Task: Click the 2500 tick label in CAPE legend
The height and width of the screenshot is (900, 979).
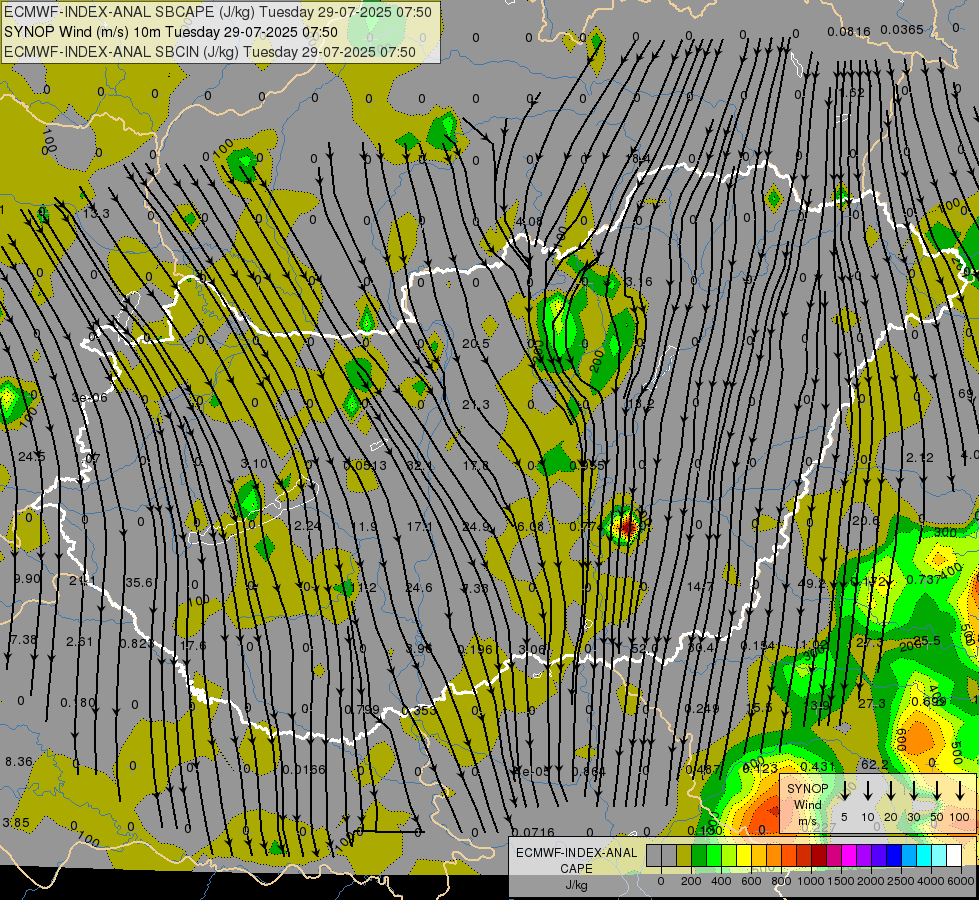Action: (x=900, y=881)
